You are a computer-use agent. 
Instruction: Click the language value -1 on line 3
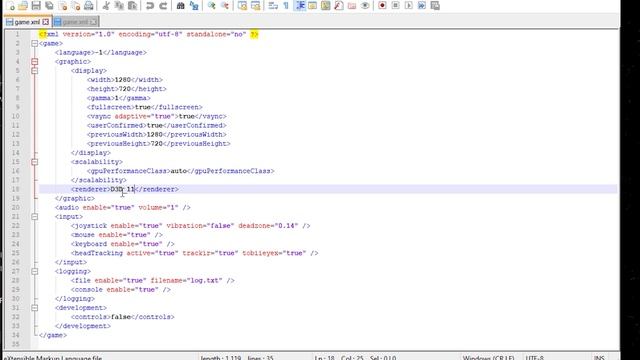coord(98,53)
